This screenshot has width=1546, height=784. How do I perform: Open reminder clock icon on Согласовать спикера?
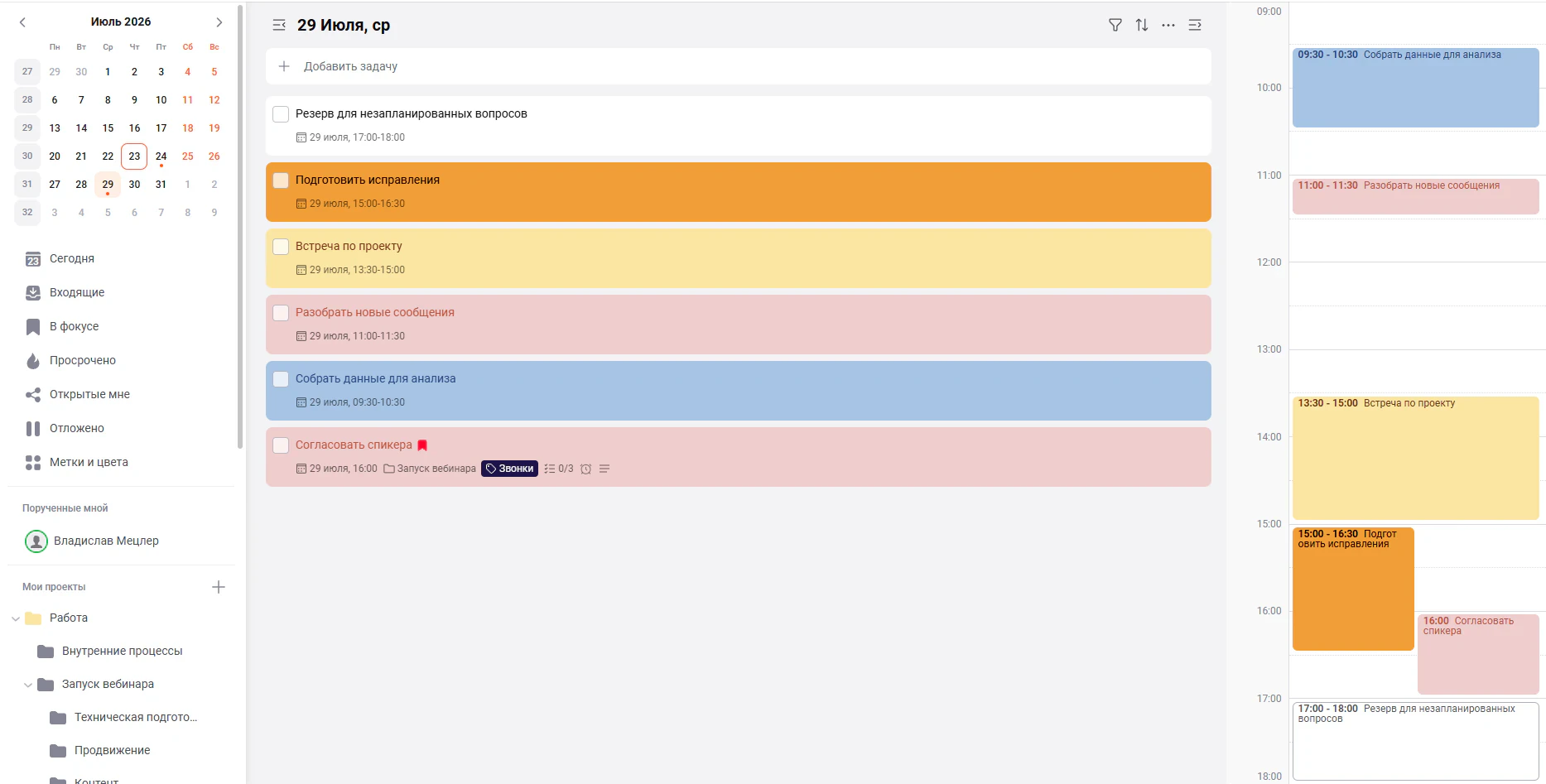(x=585, y=469)
